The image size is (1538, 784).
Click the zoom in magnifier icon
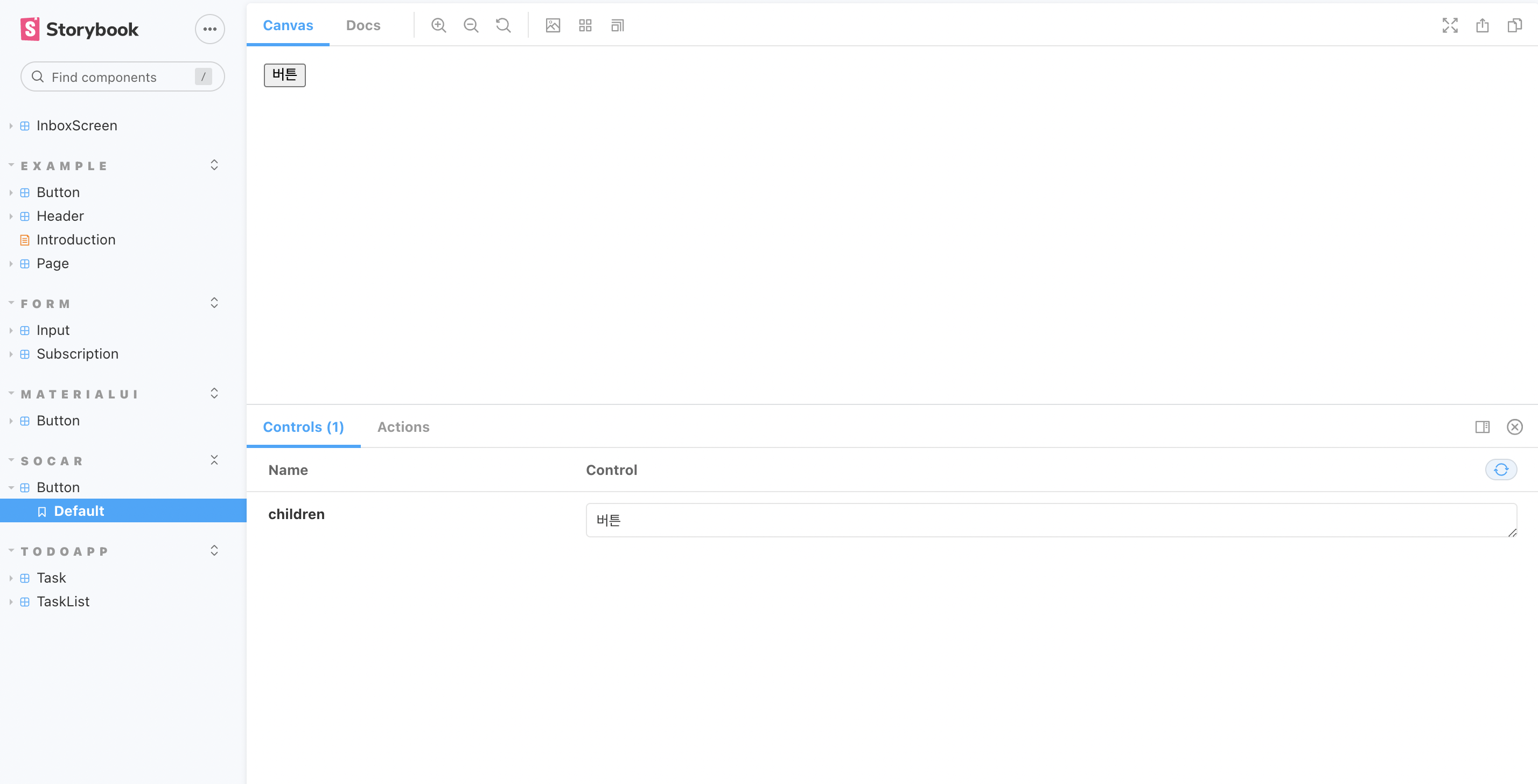[x=439, y=25]
